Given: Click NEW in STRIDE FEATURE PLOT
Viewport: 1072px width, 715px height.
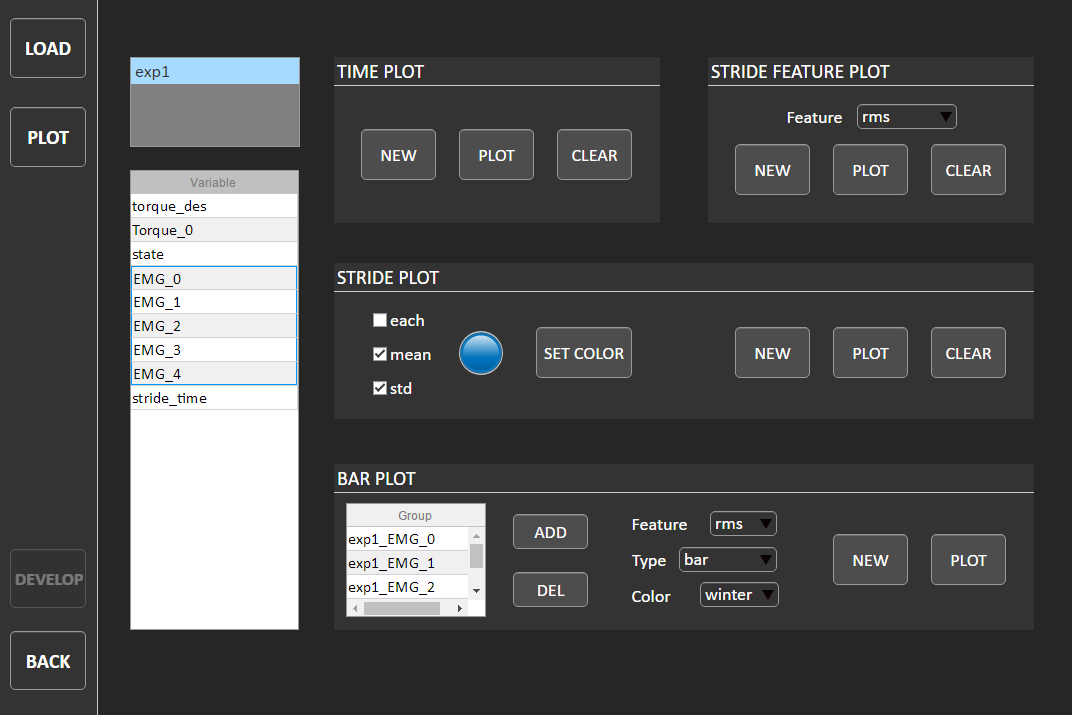Looking at the screenshot, I should click(773, 170).
